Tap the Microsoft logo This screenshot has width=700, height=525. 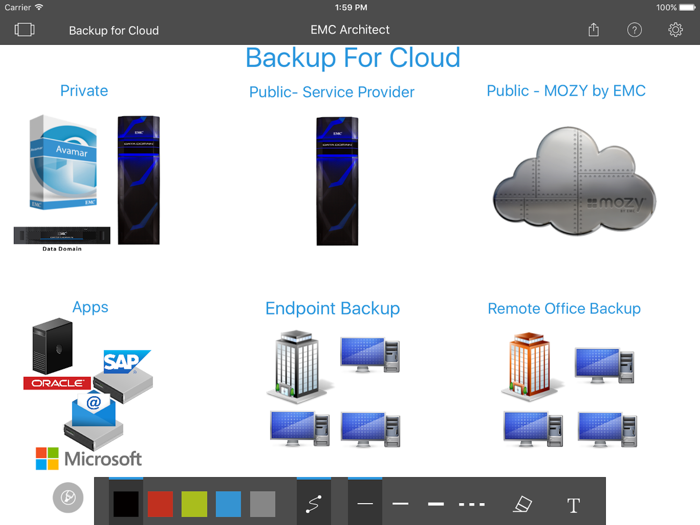click(x=89, y=458)
